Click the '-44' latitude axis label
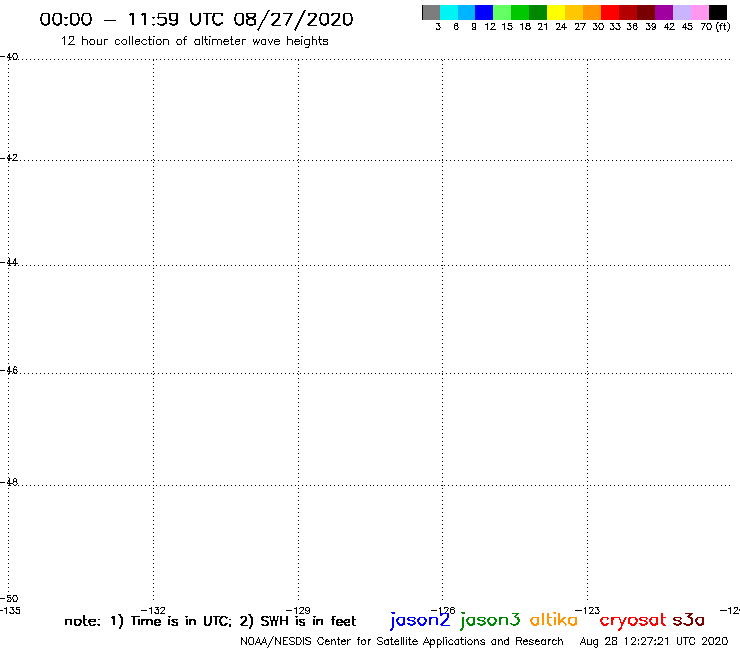The width and height of the screenshot is (740, 650). [x=9, y=262]
